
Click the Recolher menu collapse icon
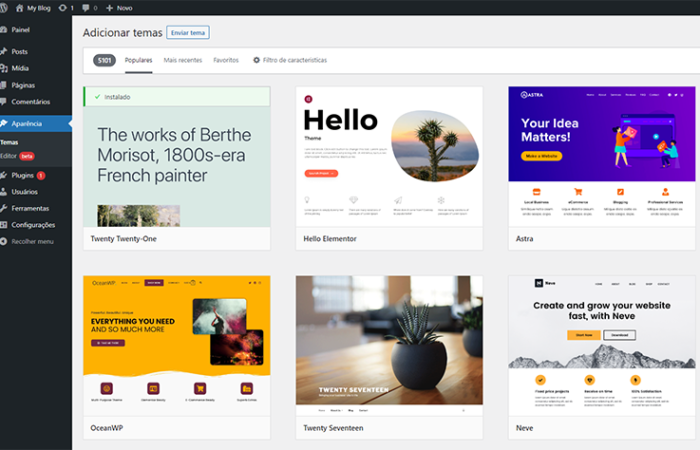[4, 241]
